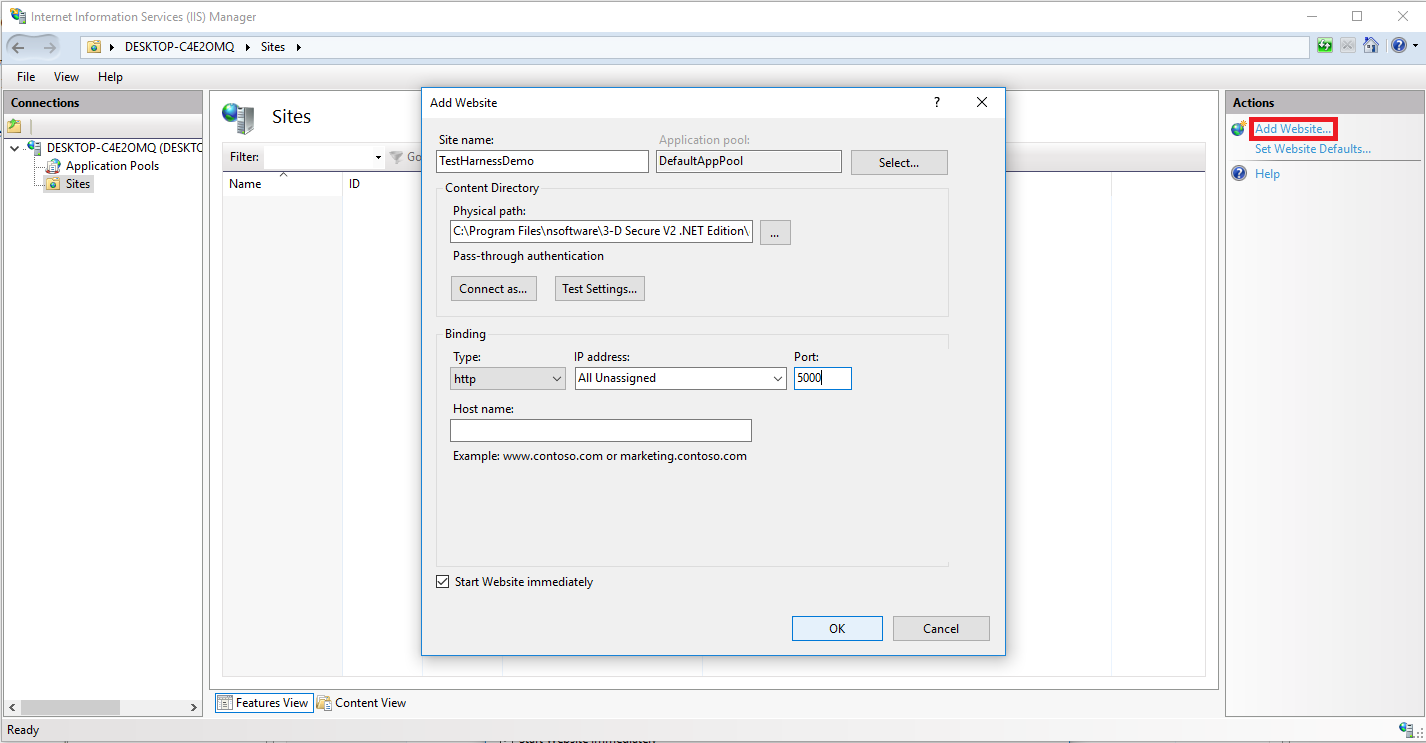Browse the physical path with the ... button
The width and height of the screenshot is (1426, 743).
[775, 232]
